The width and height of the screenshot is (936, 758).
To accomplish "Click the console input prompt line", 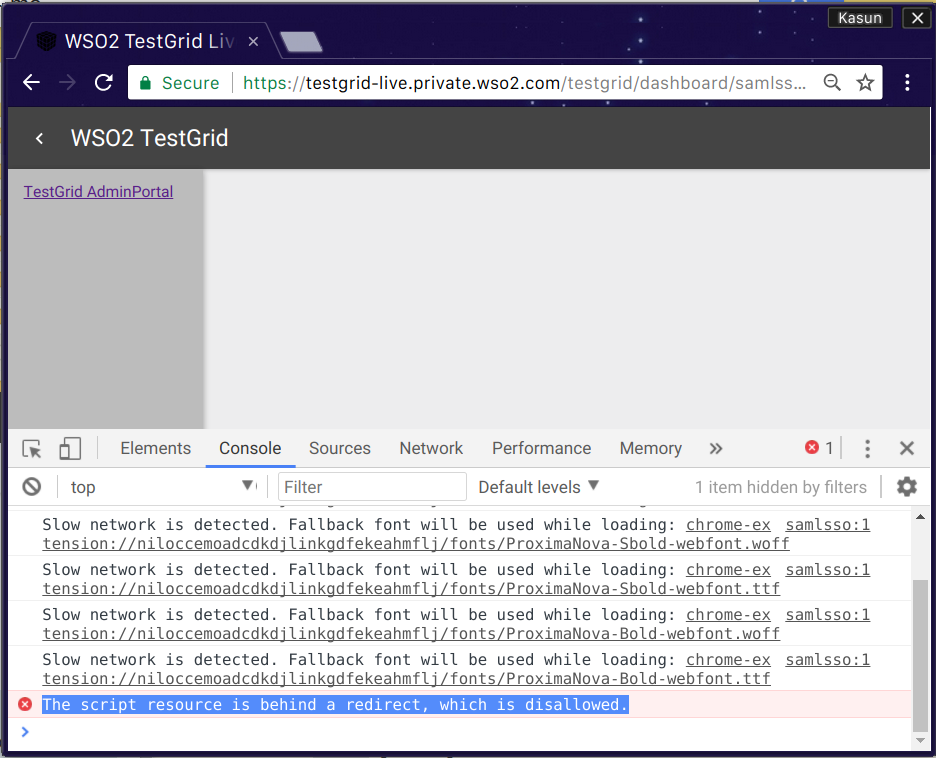I will [460, 732].
